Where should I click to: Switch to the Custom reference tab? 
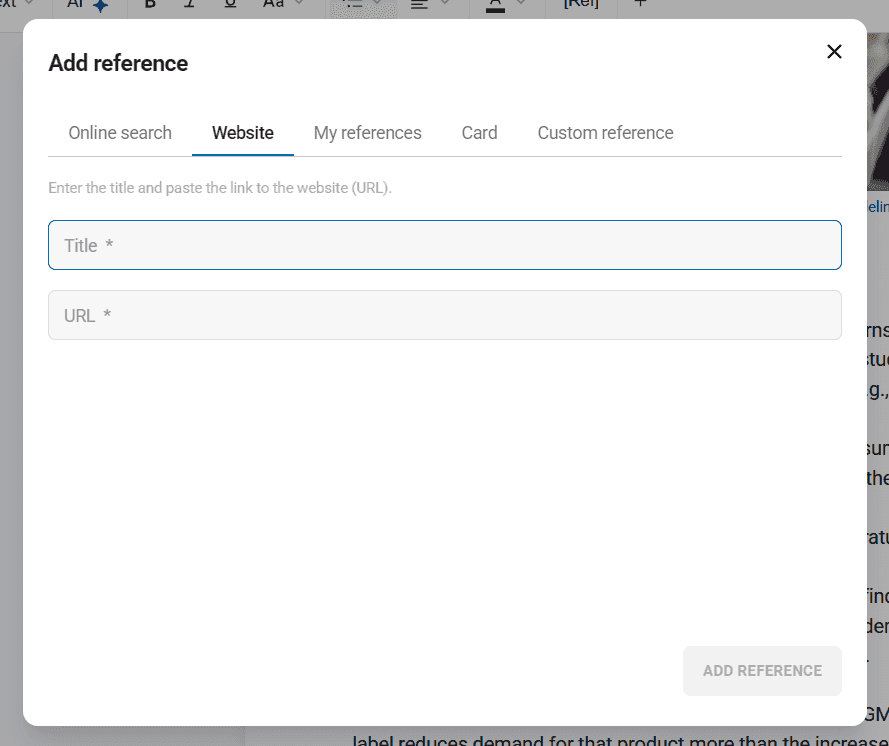click(x=605, y=133)
